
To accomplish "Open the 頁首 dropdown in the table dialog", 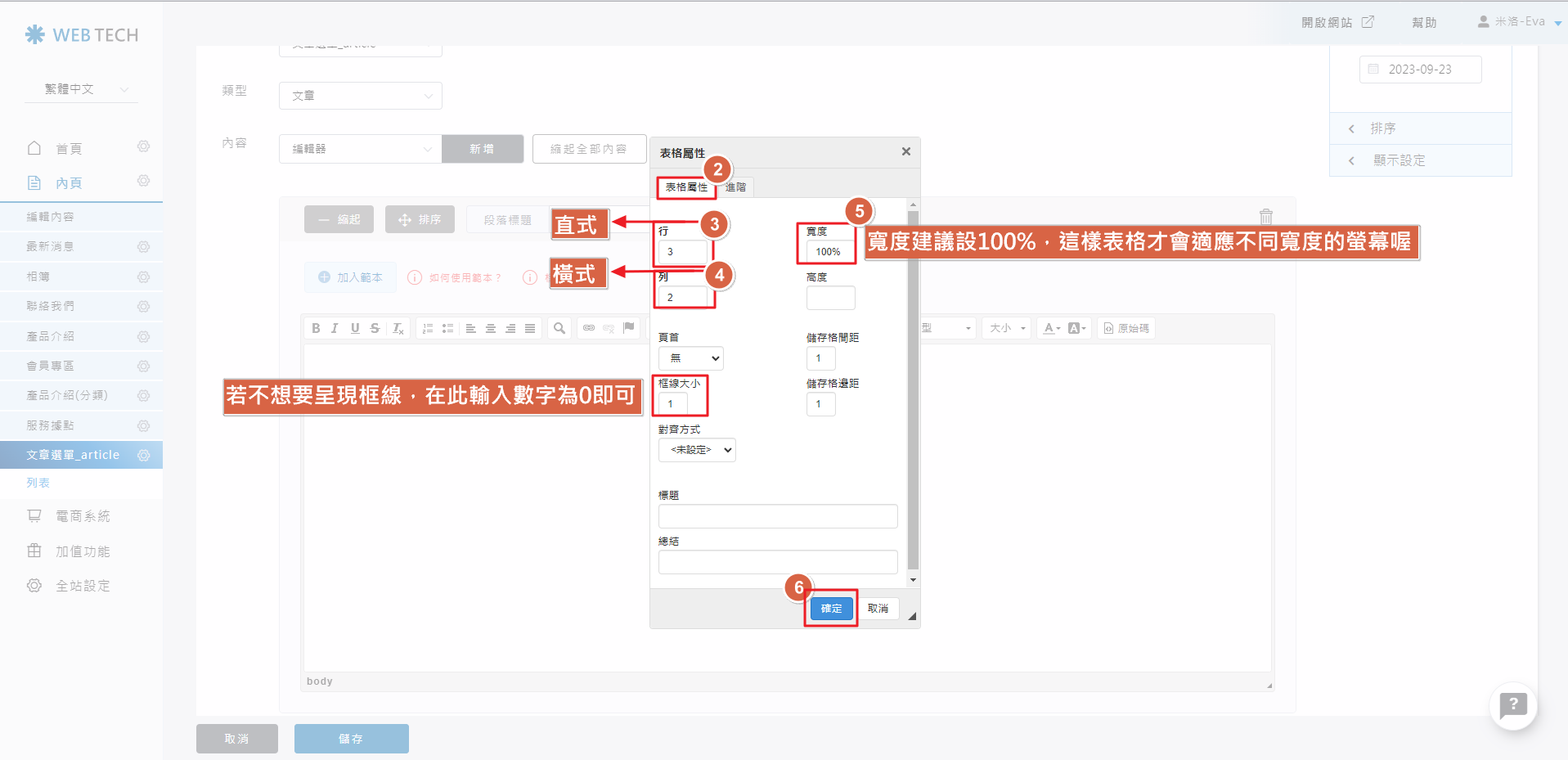I will 690,358.
